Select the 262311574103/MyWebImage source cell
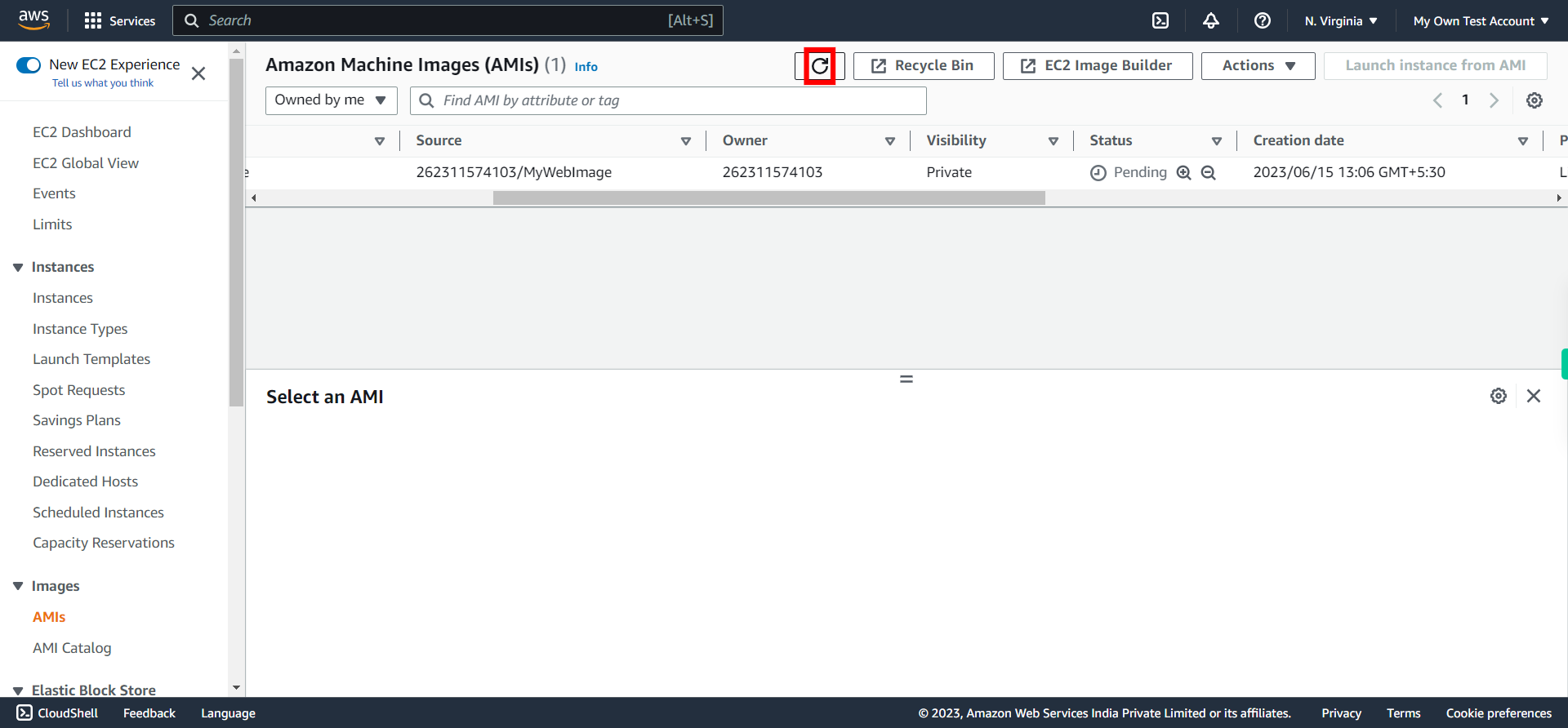This screenshot has height=728, width=1568. [x=514, y=172]
